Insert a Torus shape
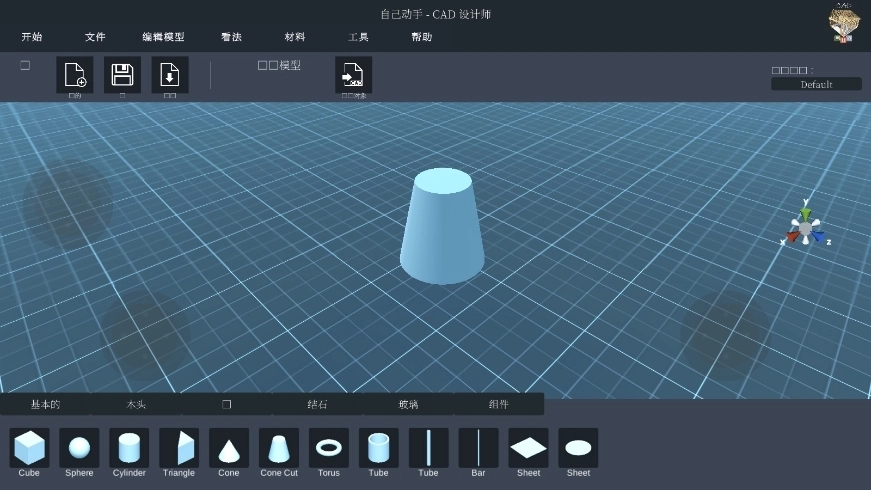The width and height of the screenshot is (871, 490). point(329,448)
